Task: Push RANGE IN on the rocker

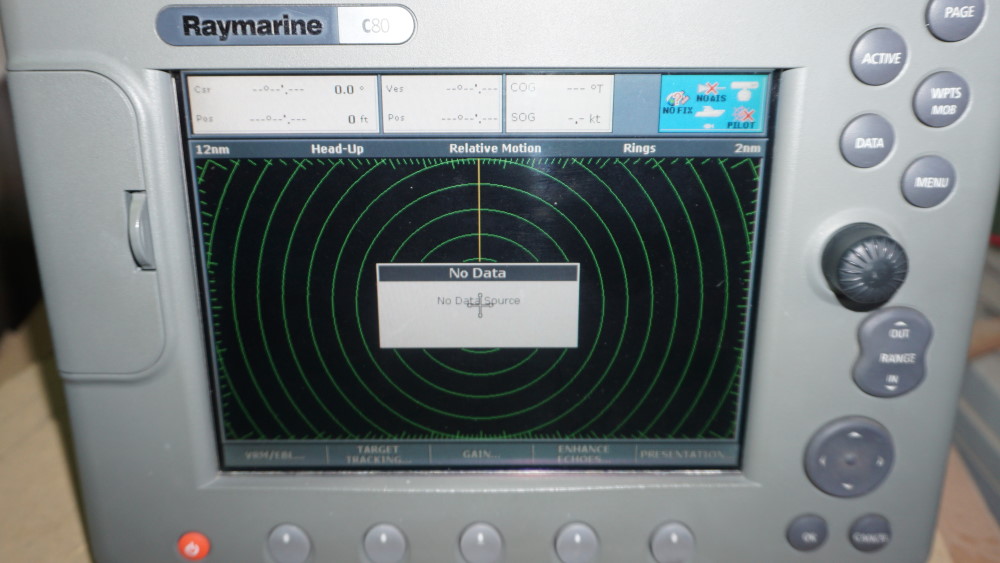Action: point(892,379)
